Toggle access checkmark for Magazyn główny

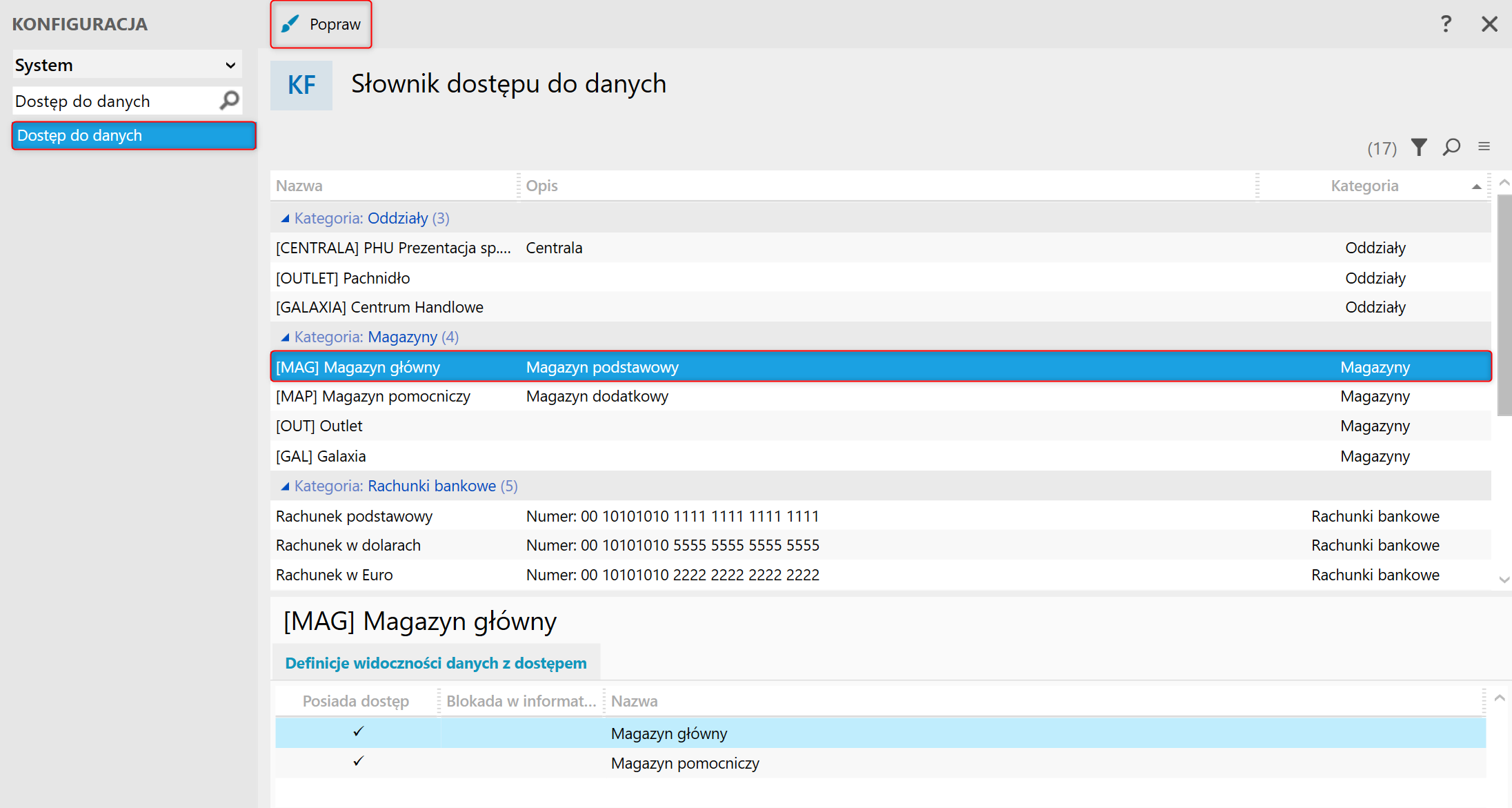coord(358,732)
